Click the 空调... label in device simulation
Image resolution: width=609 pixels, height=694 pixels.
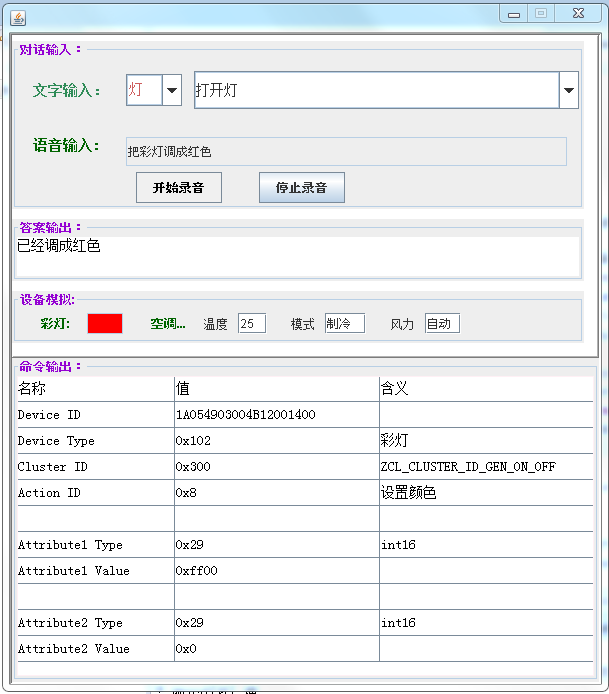point(168,324)
